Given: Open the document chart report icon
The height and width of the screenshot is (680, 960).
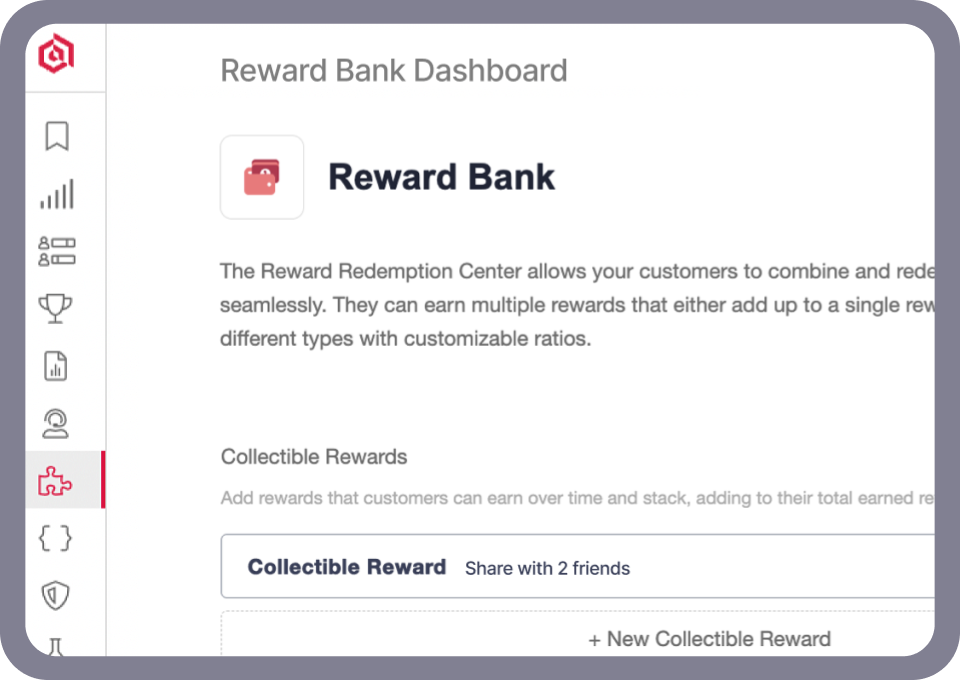Looking at the screenshot, I should click(x=56, y=366).
